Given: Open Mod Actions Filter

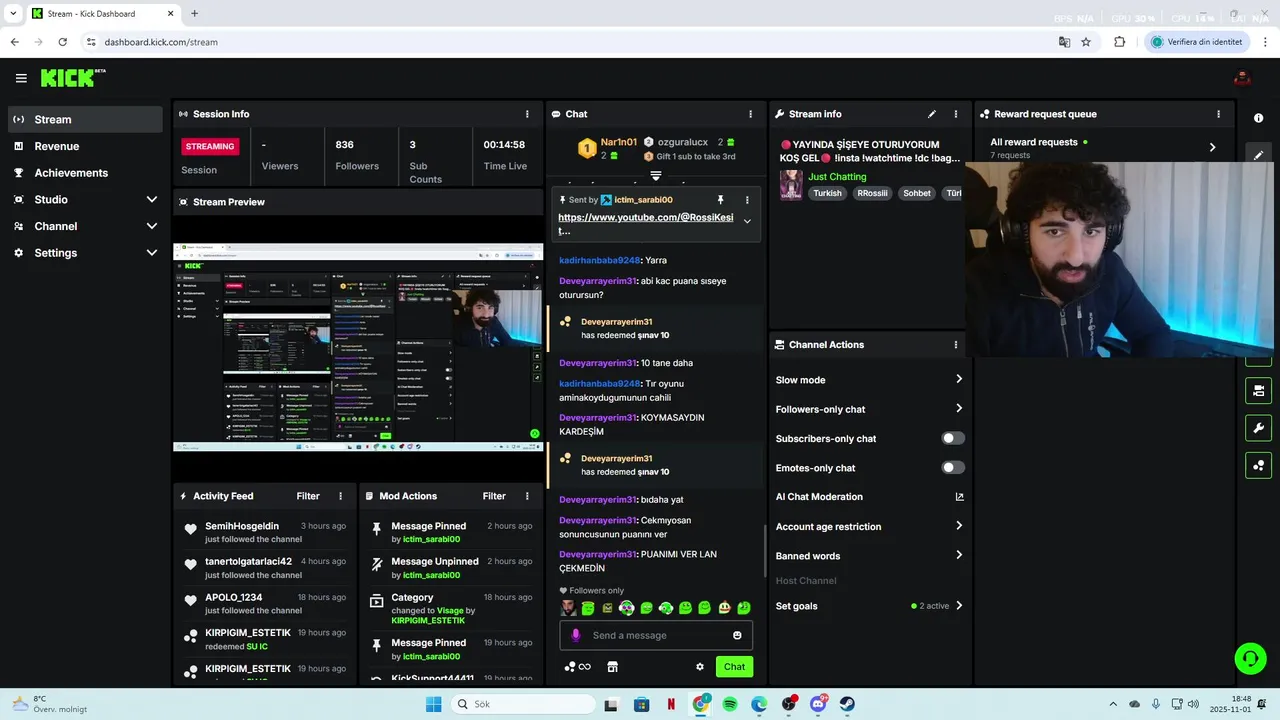Looking at the screenshot, I should click(x=494, y=496).
